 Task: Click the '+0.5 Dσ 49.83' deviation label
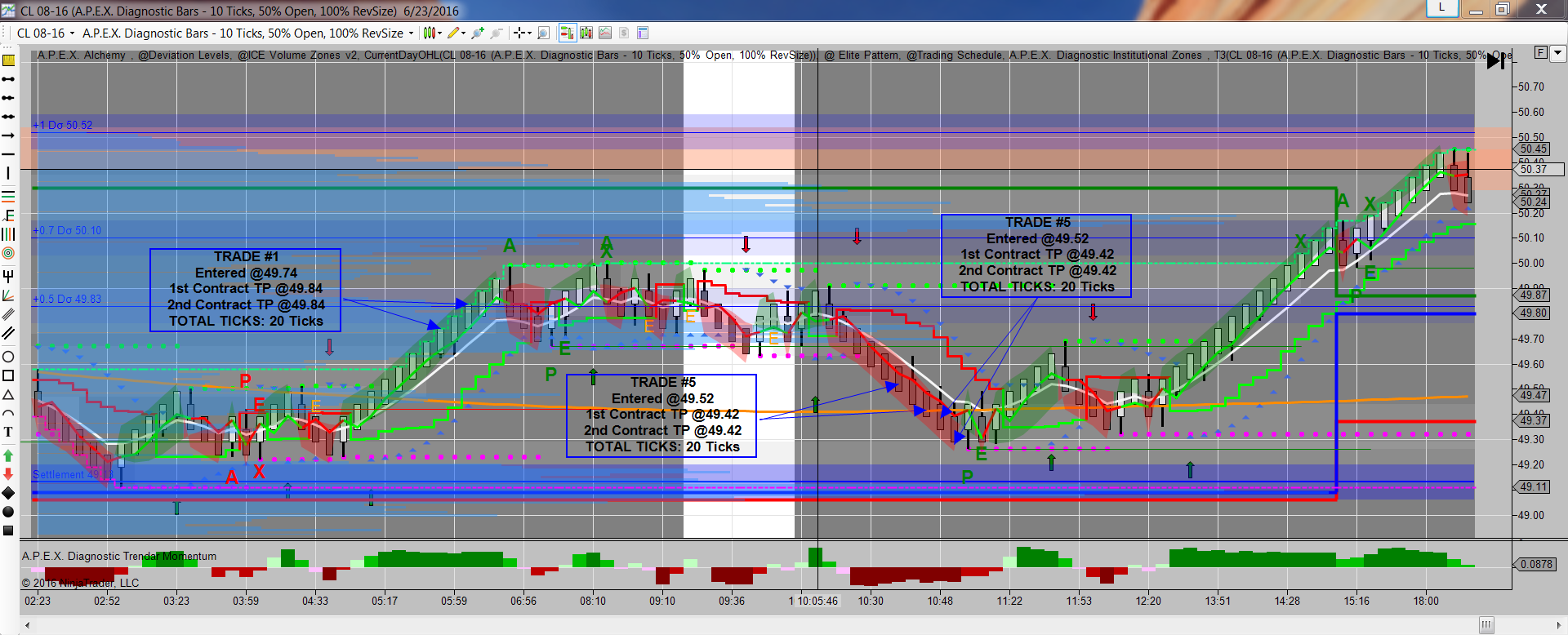(x=67, y=300)
